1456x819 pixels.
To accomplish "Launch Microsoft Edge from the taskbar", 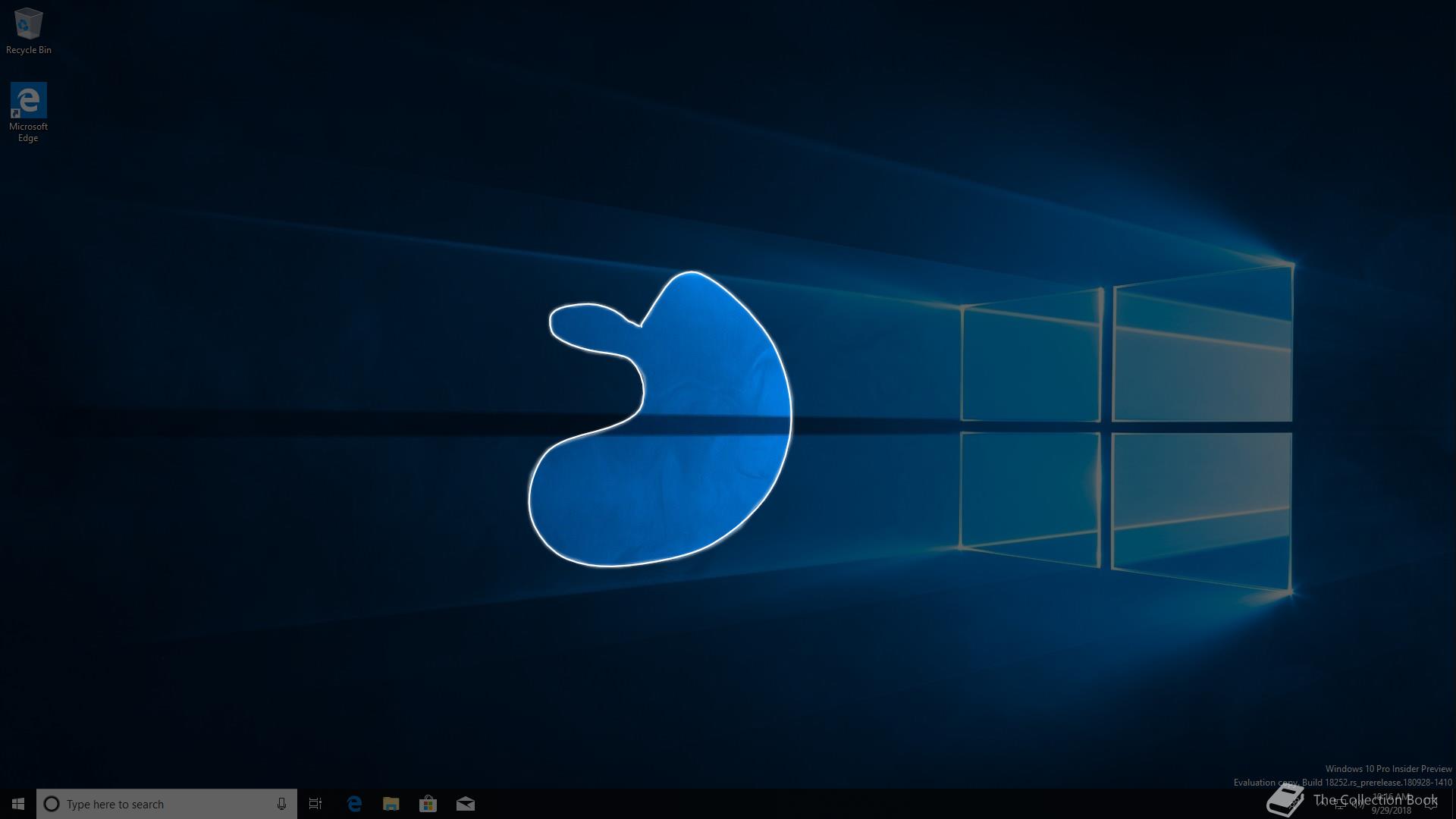I will tap(353, 804).
